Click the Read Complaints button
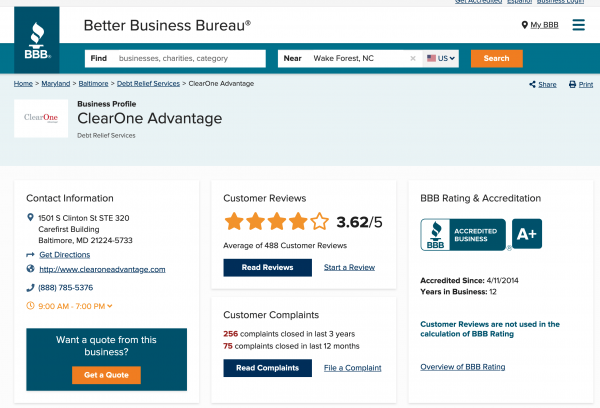Image resolution: width=600 pixels, height=408 pixels. (267, 368)
